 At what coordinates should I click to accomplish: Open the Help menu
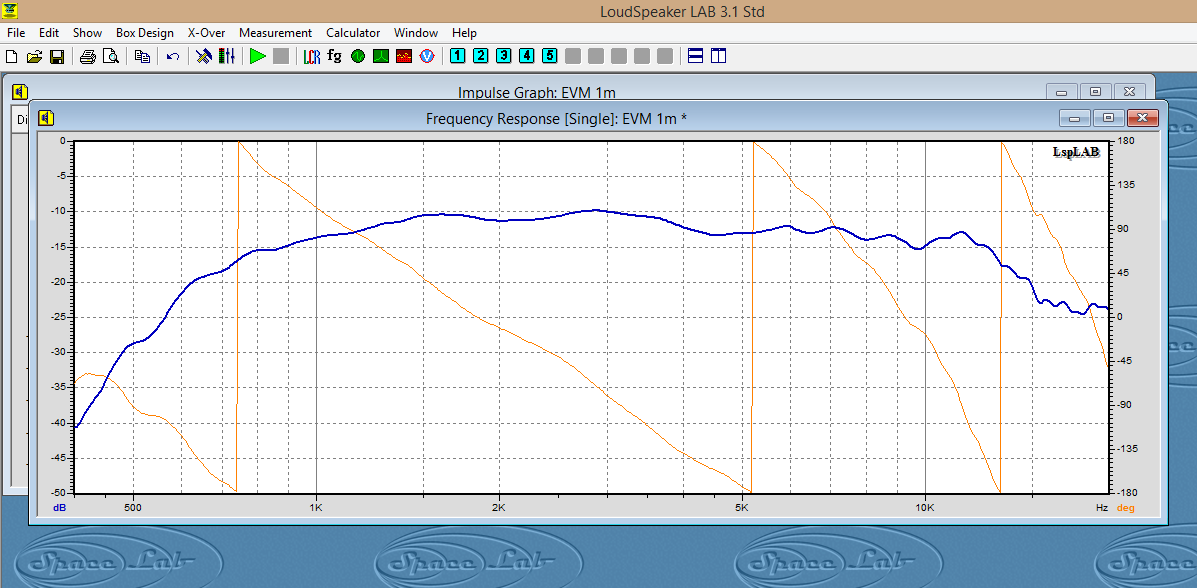[464, 33]
